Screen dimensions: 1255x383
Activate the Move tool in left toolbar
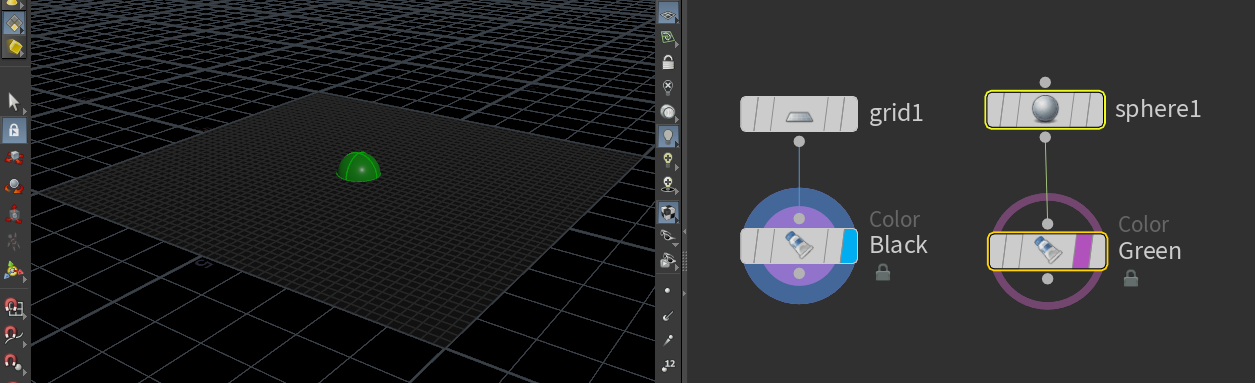14,158
